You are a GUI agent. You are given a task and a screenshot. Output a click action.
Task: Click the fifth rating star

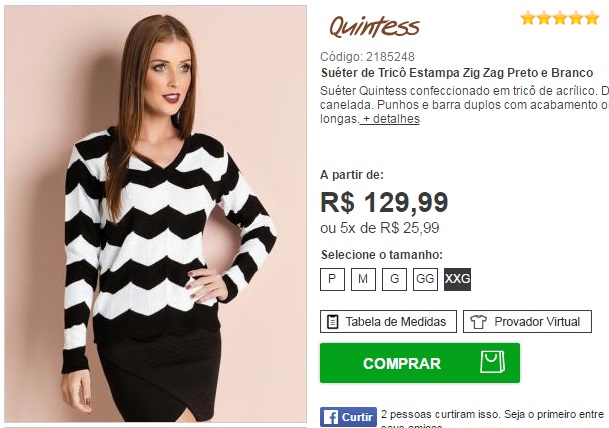coord(592,18)
